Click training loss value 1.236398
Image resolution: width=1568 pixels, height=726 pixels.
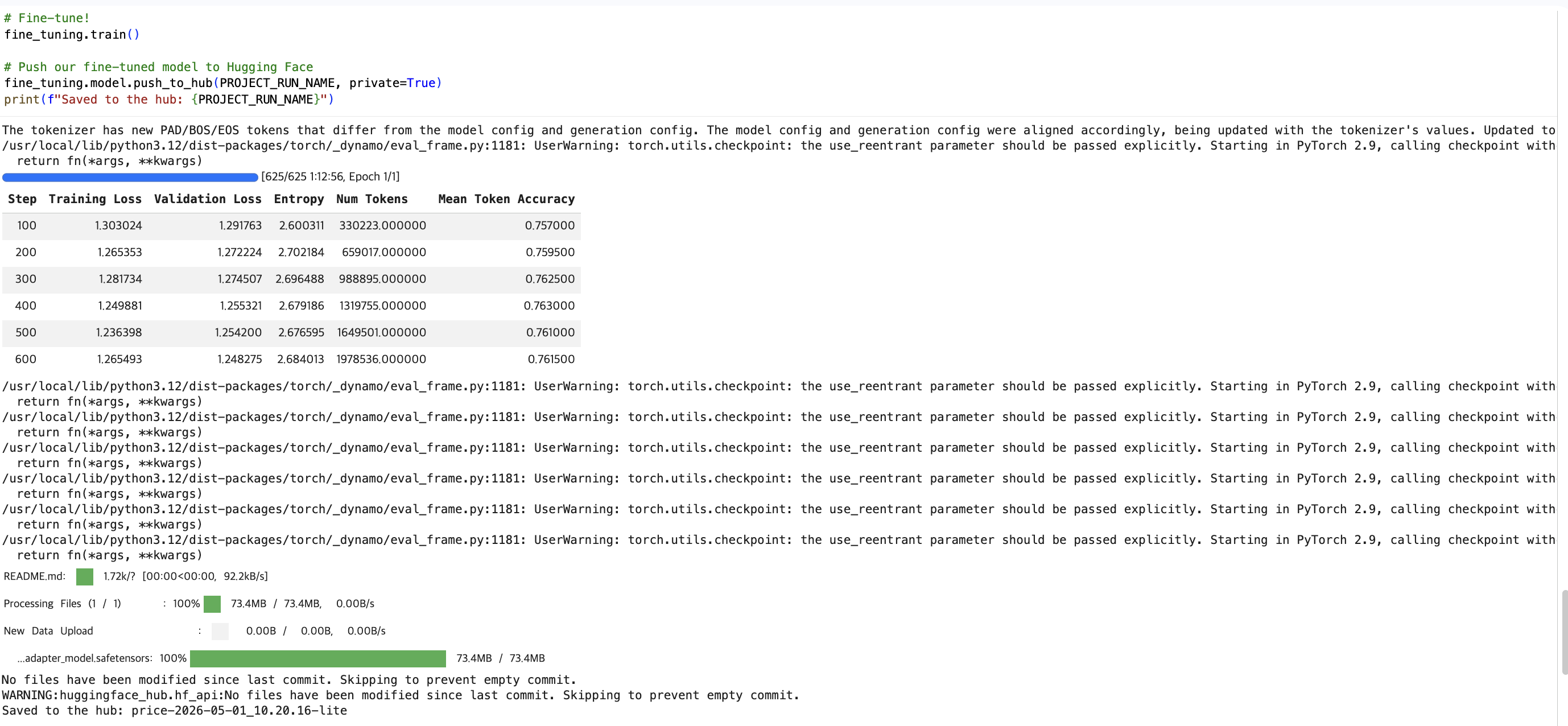tap(119, 332)
